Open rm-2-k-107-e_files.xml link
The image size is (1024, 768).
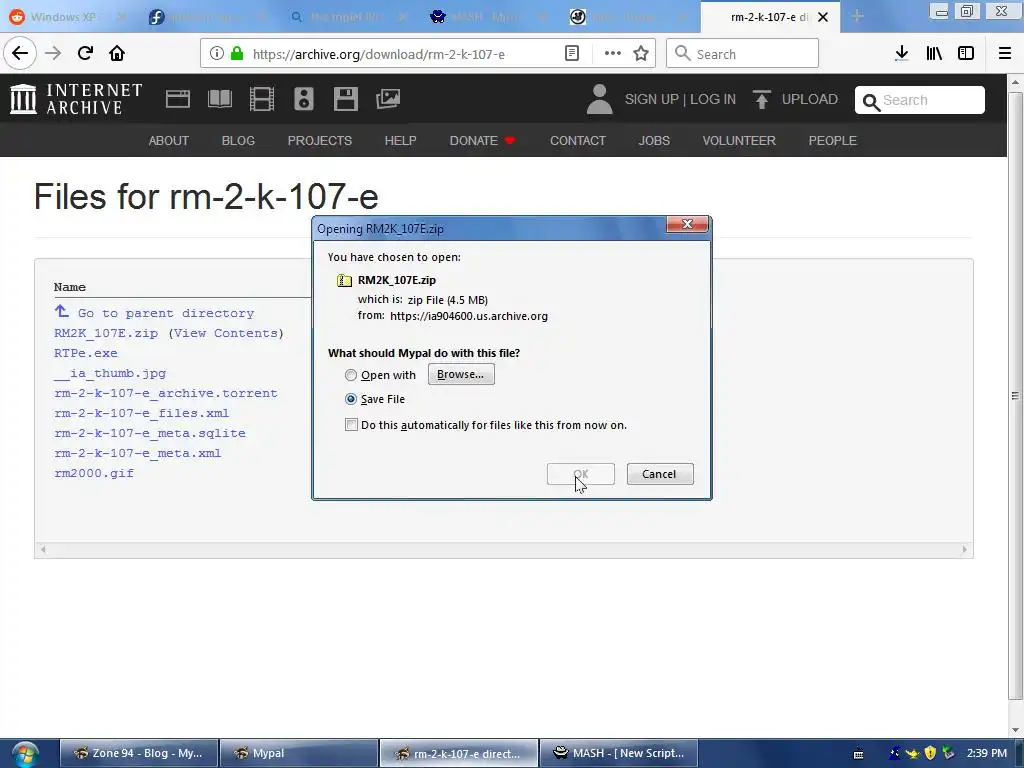(x=142, y=413)
